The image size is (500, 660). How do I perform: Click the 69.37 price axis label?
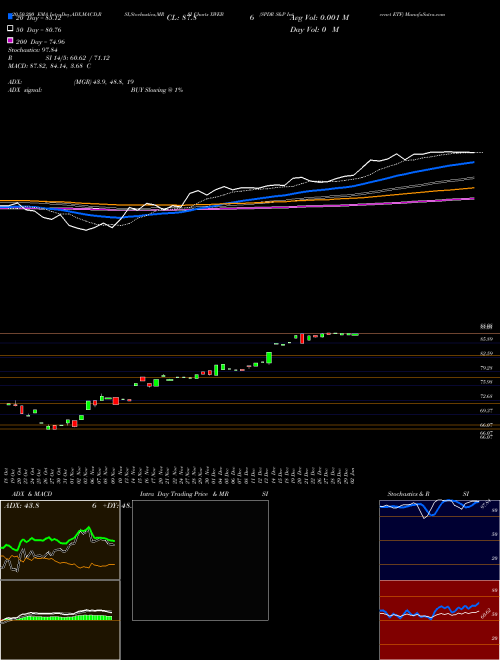pyautogui.click(x=486, y=410)
